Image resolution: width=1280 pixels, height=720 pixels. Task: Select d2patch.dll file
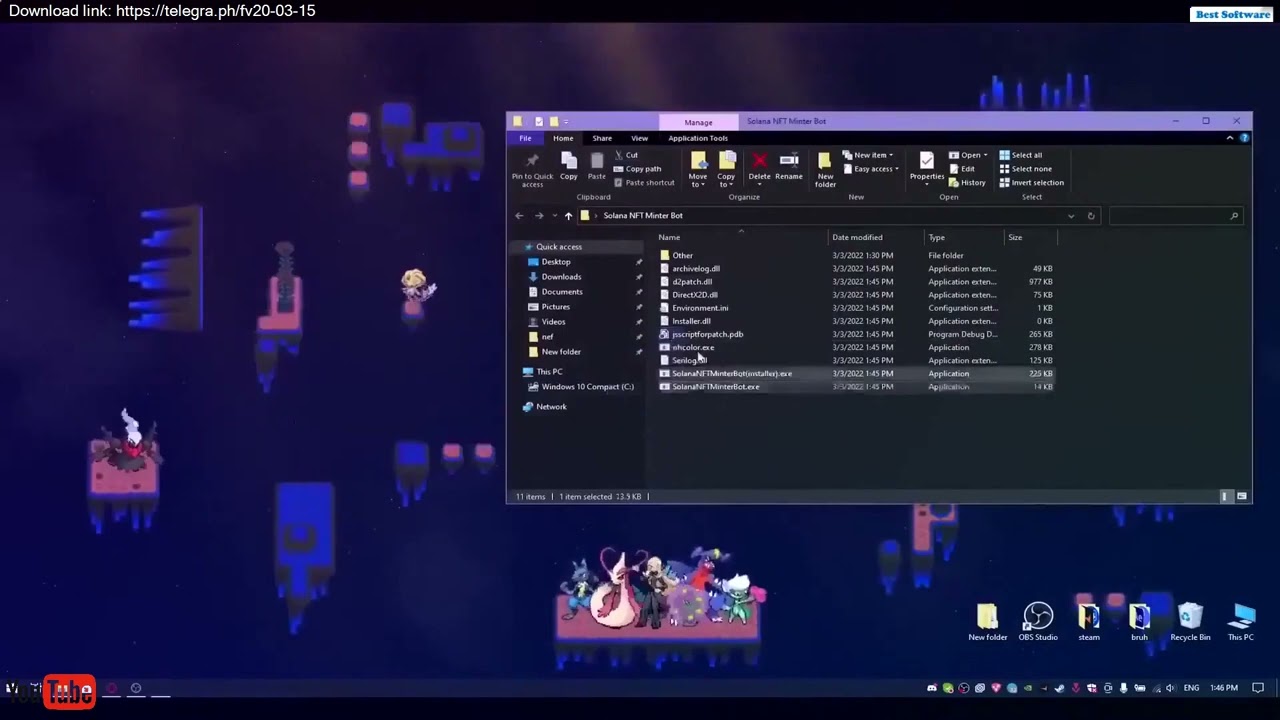692,282
